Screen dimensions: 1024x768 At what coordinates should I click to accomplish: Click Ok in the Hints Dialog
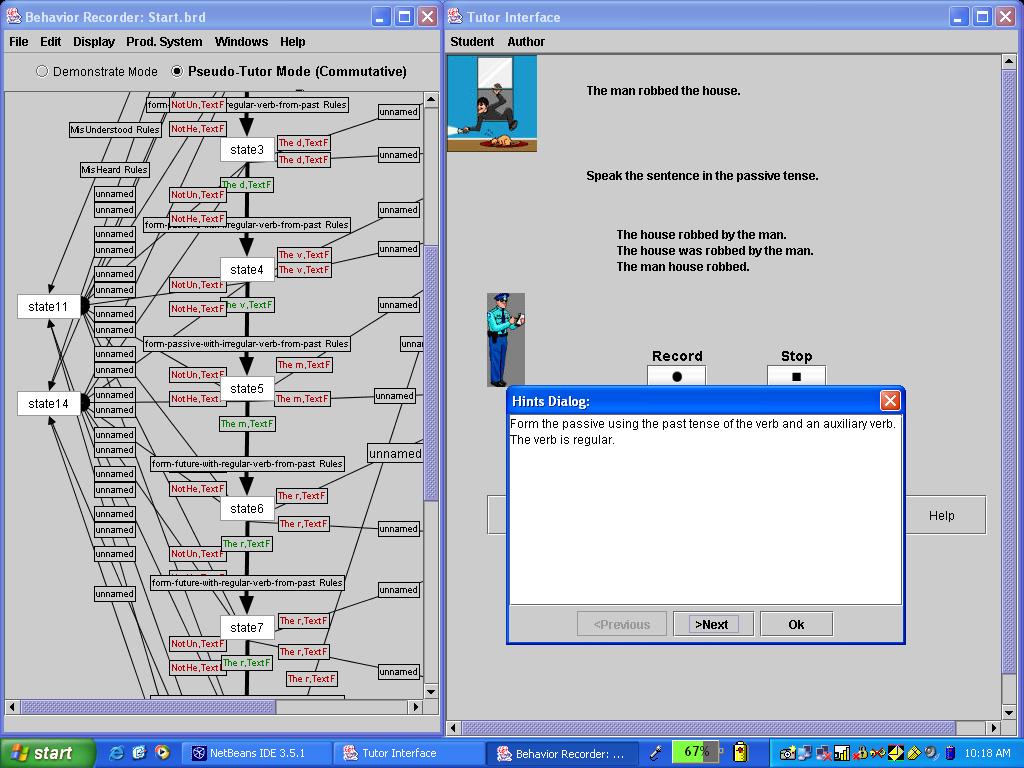pos(796,624)
